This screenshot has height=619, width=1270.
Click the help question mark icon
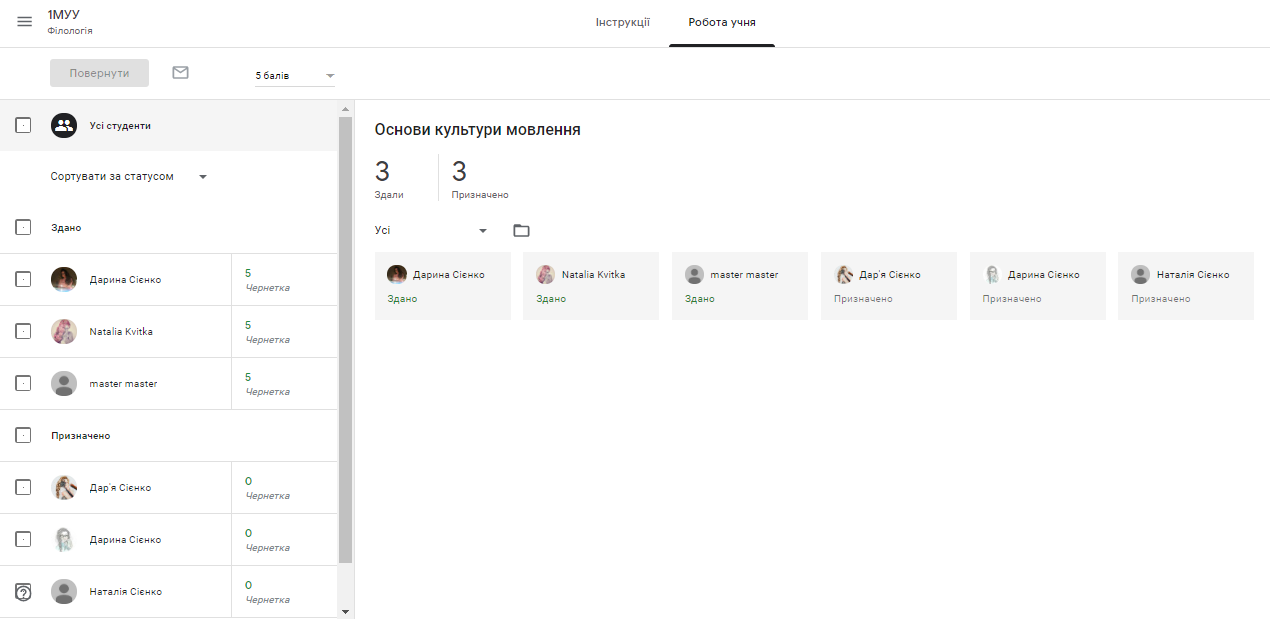24,592
